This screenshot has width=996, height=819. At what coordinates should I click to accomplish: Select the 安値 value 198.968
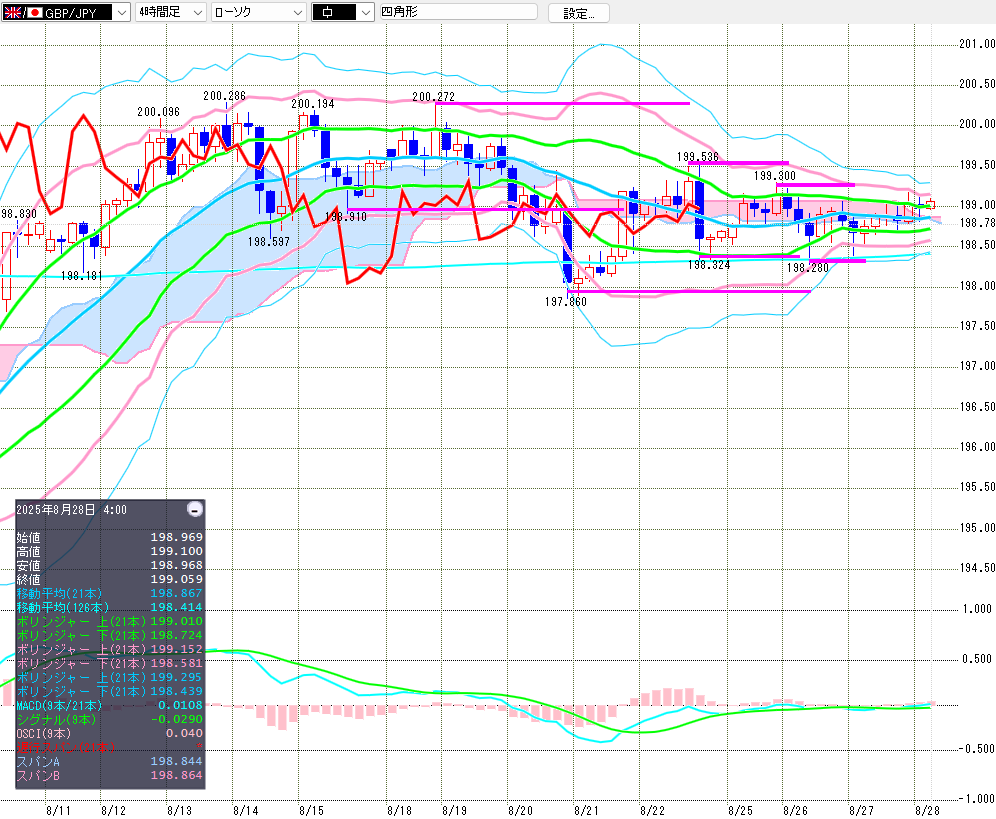[x=177, y=565]
